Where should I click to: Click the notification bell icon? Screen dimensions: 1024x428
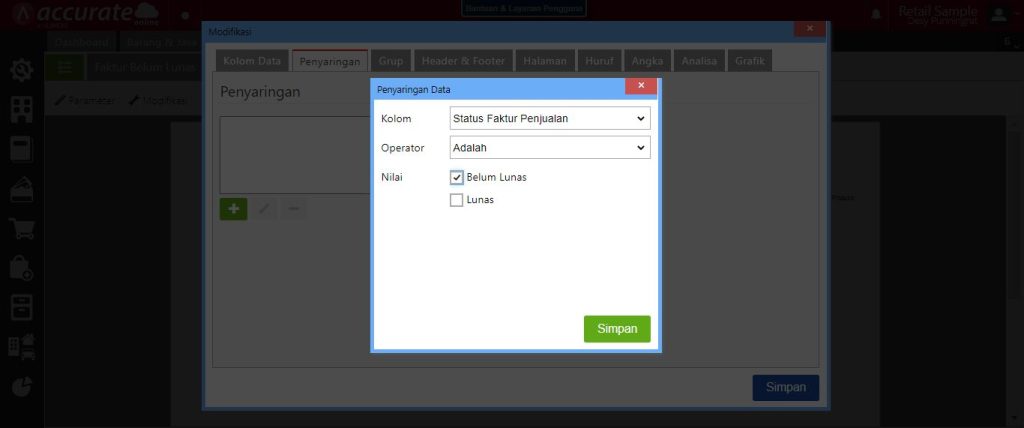tap(877, 14)
